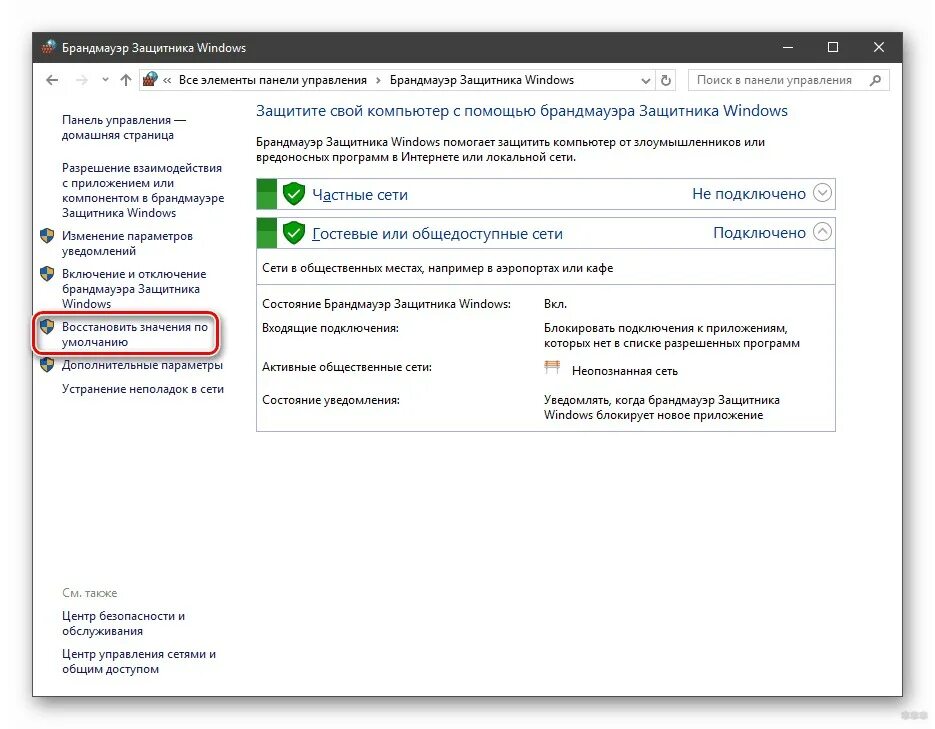The height and width of the screenshot is (729, 935).
Task: Click the forward navigation arrow
Action: (x=82, y=80)
